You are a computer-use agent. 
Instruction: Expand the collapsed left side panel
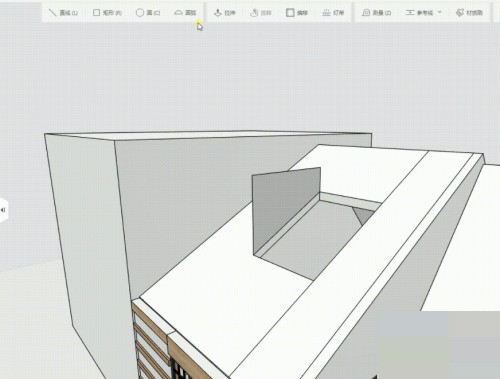3,210
